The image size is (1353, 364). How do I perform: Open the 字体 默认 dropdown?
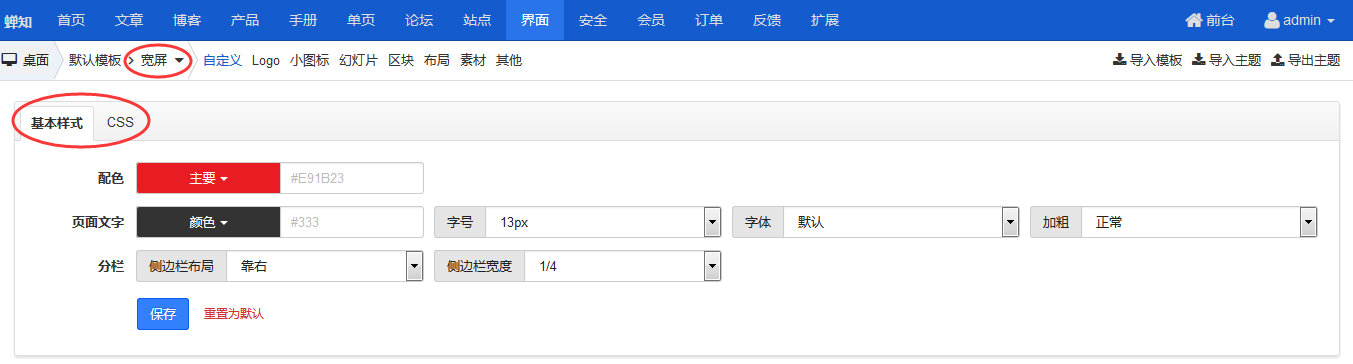pos(901,222)
